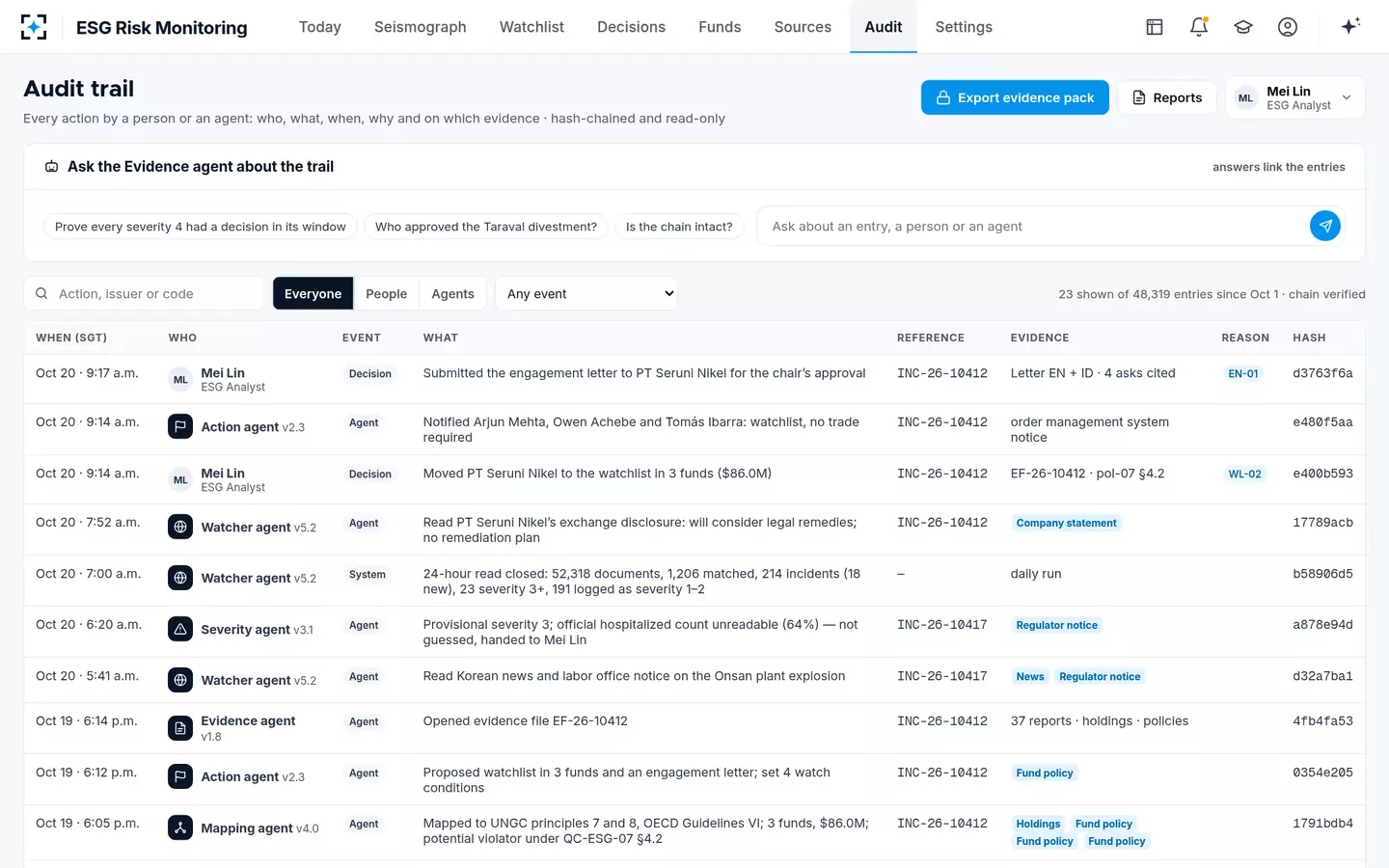Screen dimensions: 1389x868
Task: Go to the Today tab
Action: tap(320, 27)
